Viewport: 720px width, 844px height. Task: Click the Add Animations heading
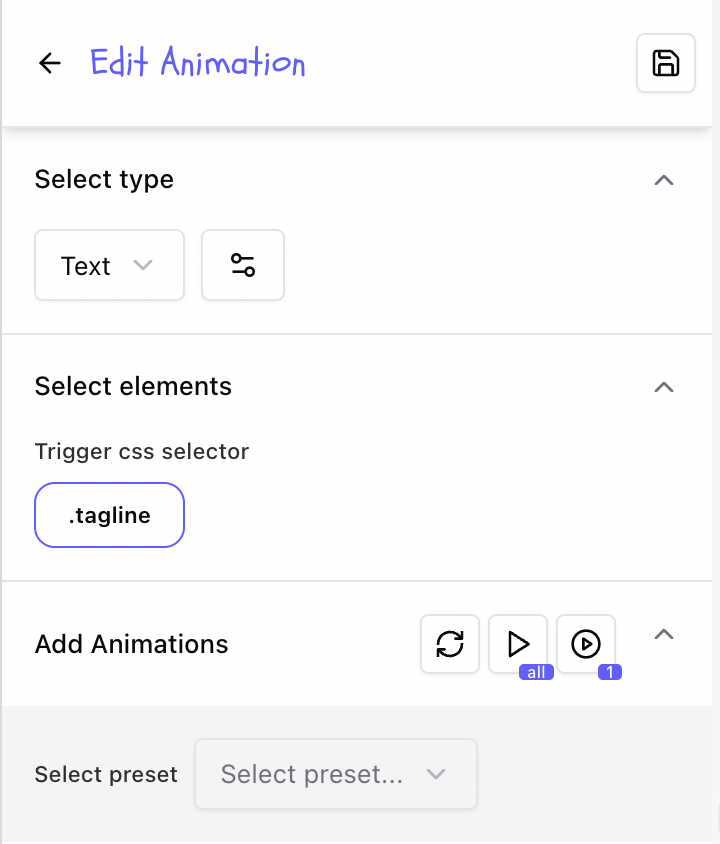(131, 644)
